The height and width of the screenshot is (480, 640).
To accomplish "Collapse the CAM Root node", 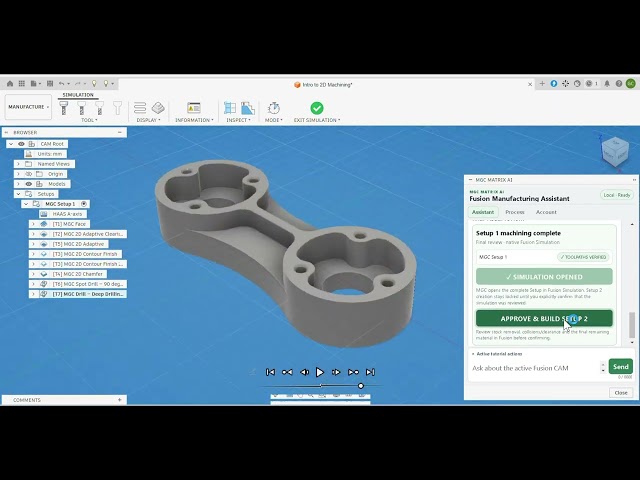I will pos(11,144).
